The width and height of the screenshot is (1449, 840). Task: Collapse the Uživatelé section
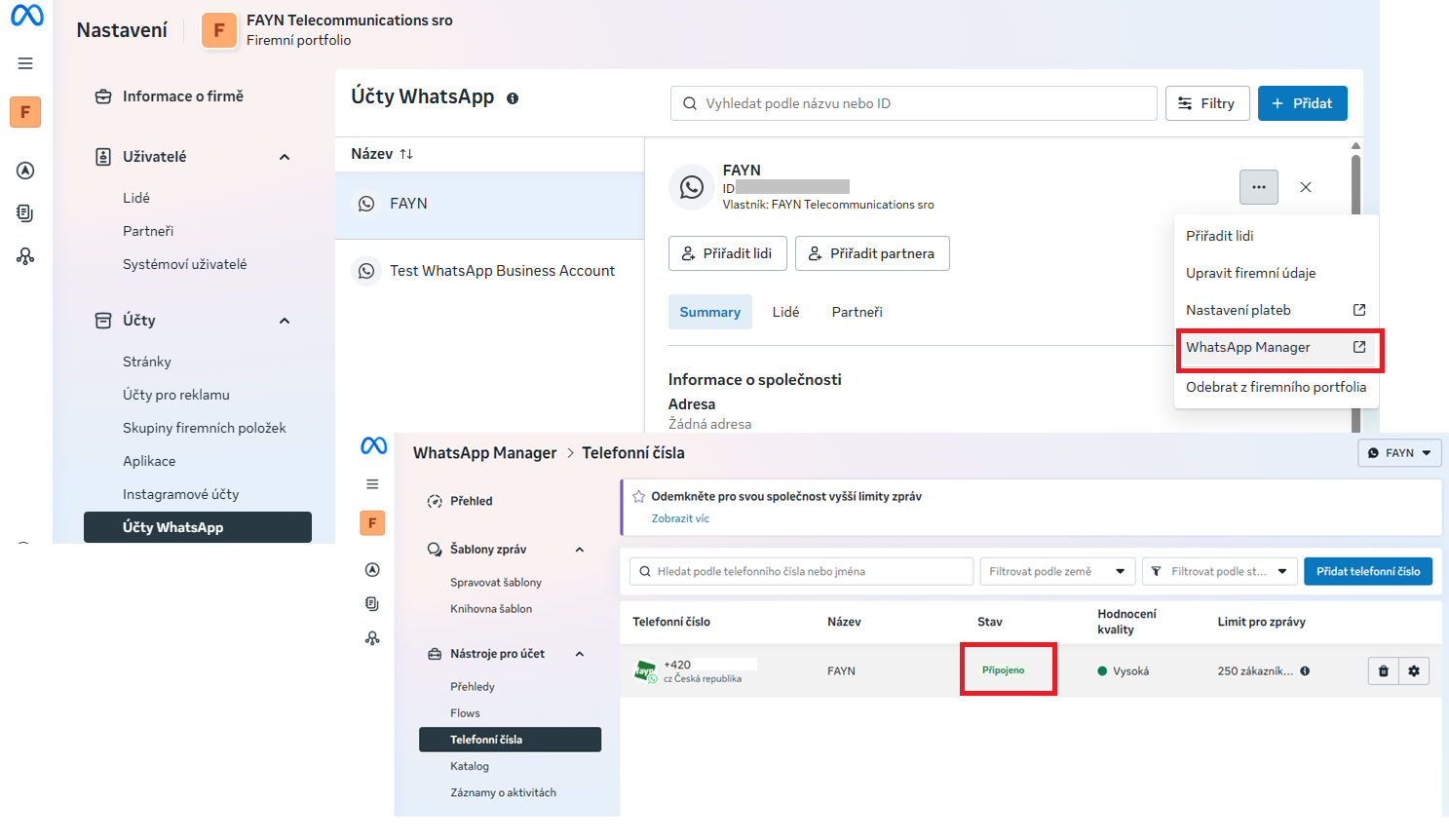point(285,157)
